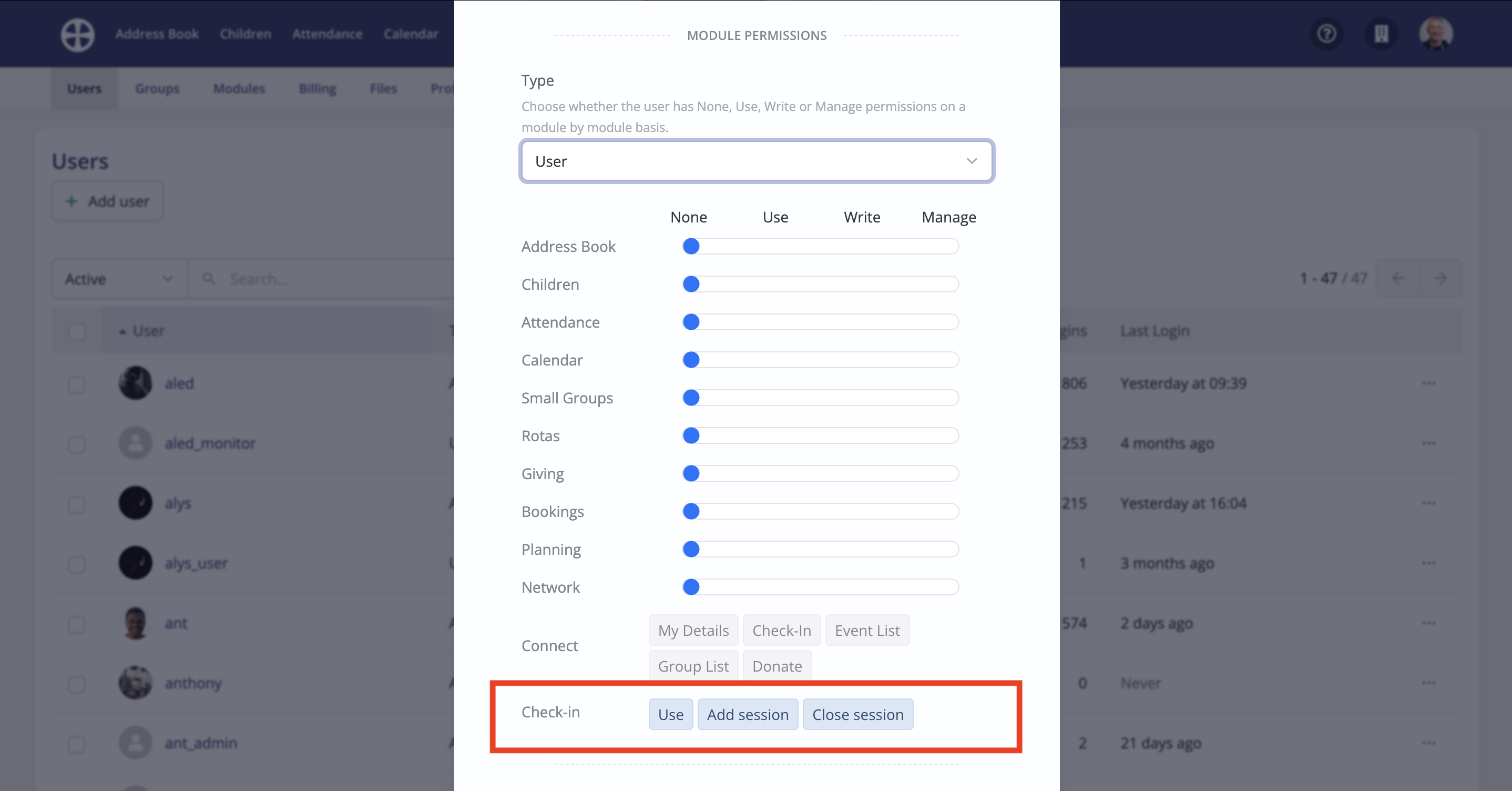Open the Type dropdown showing User

(757, 161)
